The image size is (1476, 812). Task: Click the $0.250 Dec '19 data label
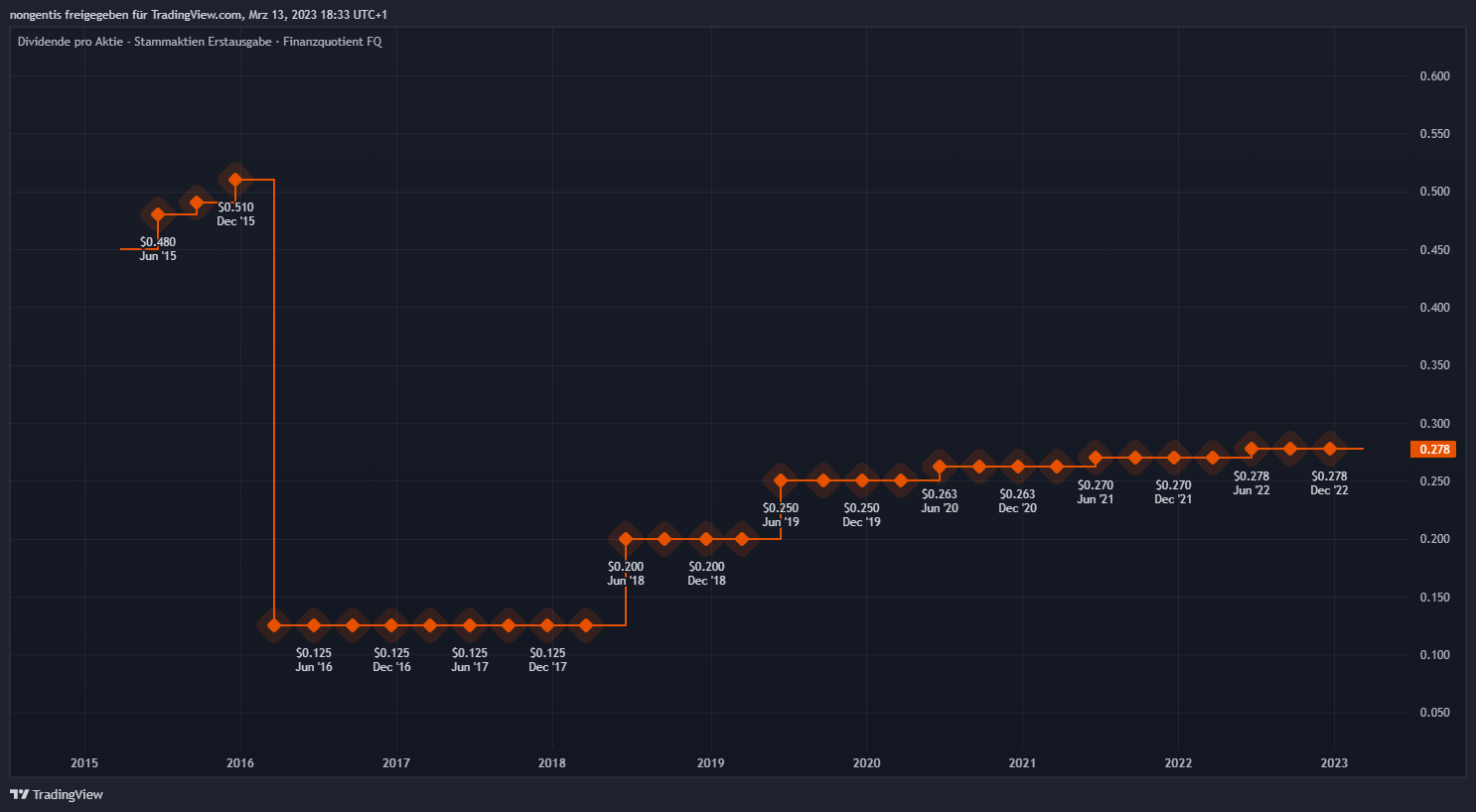pyautogui.click(x=861, y=514)
